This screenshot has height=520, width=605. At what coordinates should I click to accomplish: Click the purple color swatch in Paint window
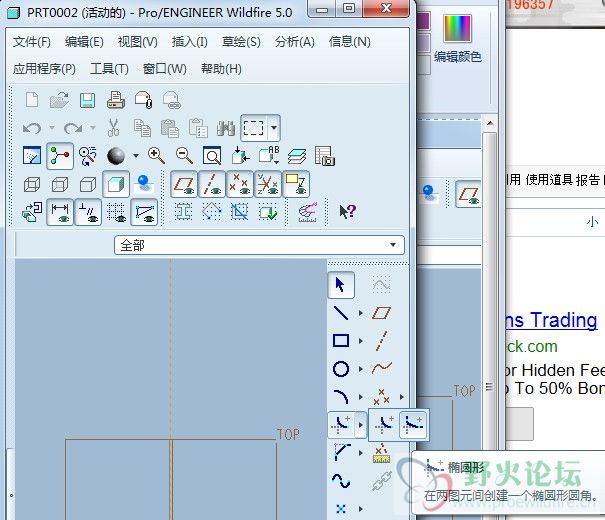tap(424, 20)
